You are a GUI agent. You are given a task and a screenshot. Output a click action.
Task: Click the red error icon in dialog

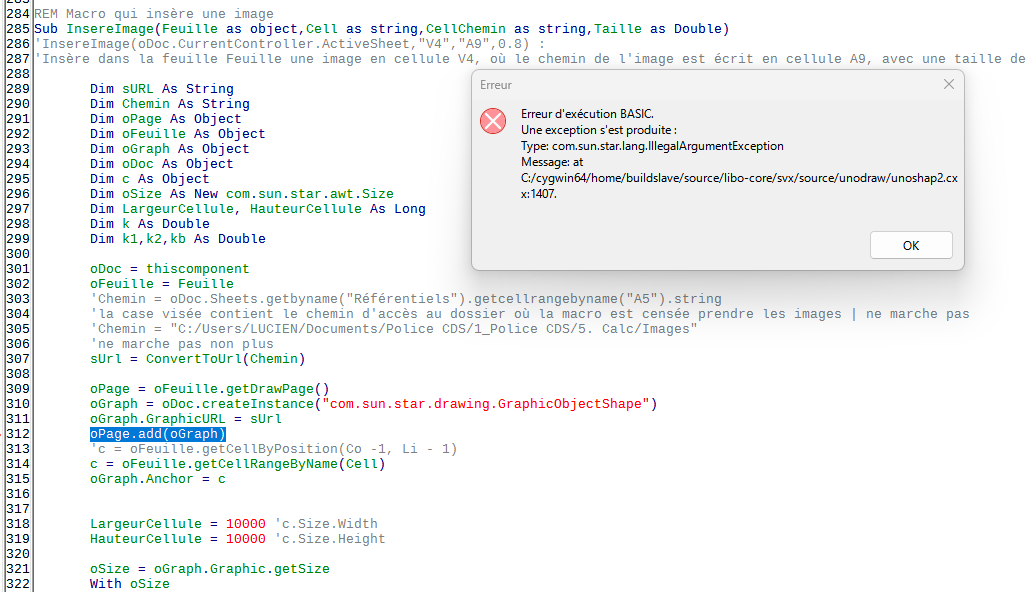click(x=493, y=121)
